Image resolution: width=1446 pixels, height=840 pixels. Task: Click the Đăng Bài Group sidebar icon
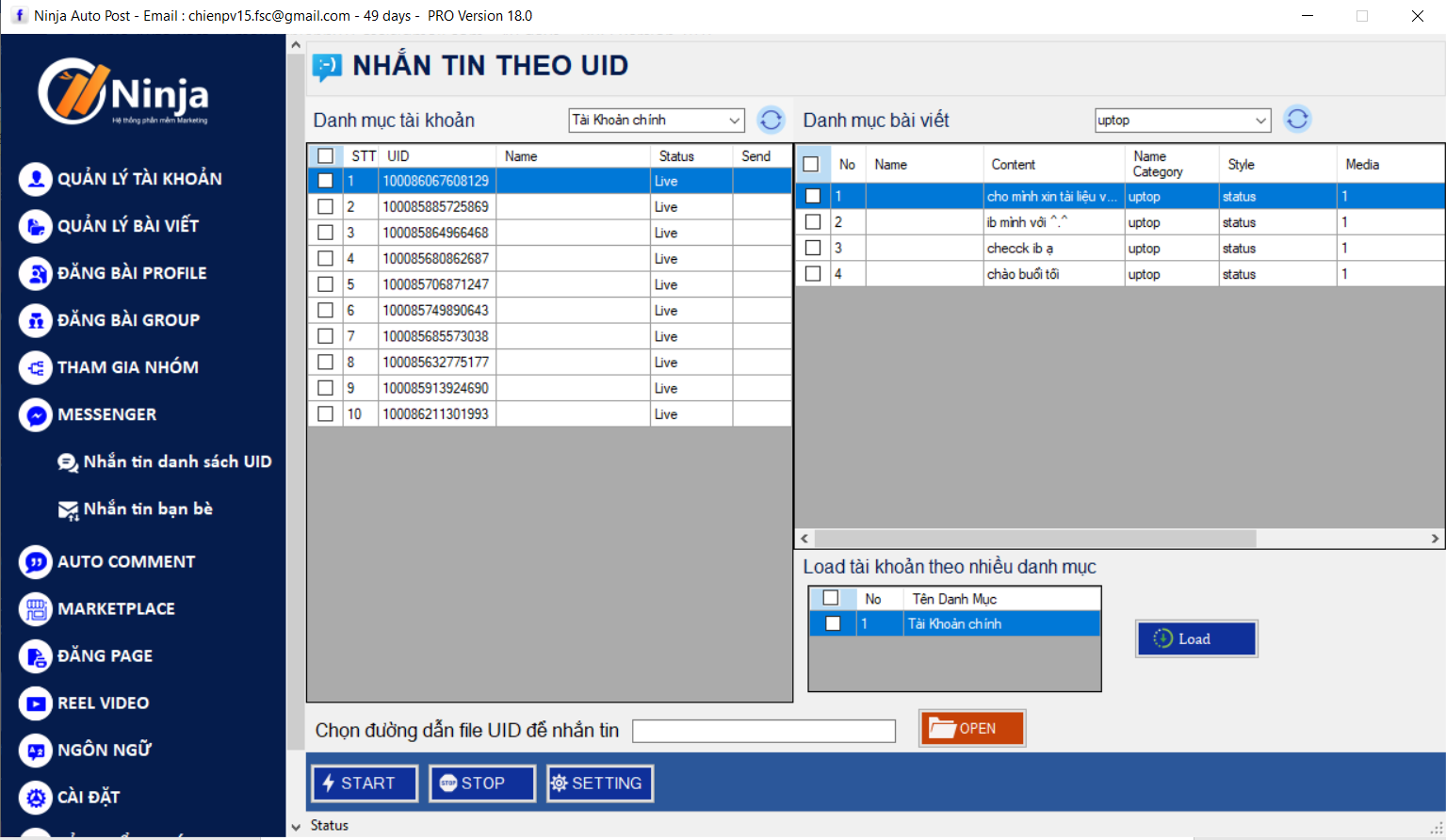tap(36, 320)
